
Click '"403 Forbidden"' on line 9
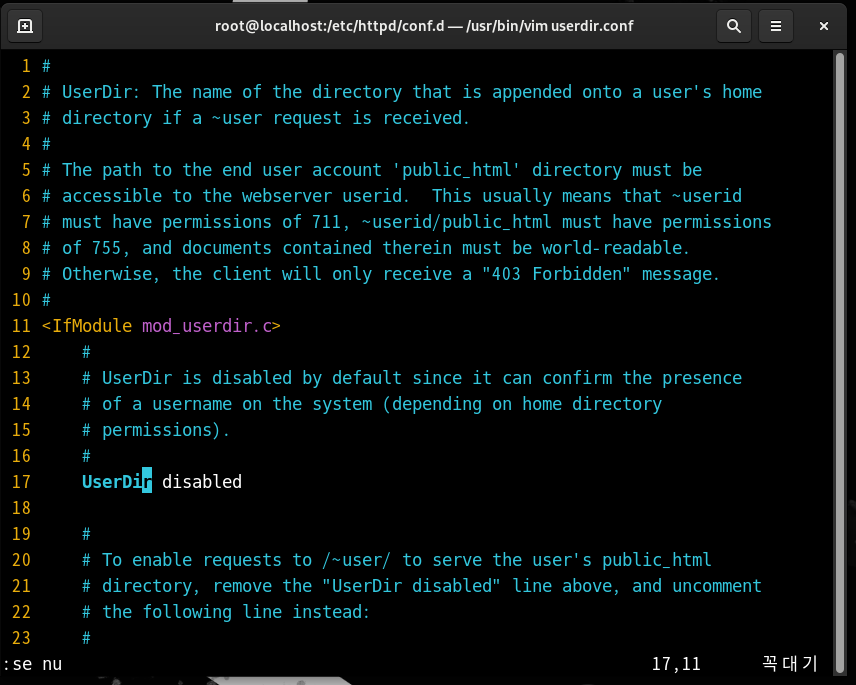pyautogui.click(x=557, y=273)
